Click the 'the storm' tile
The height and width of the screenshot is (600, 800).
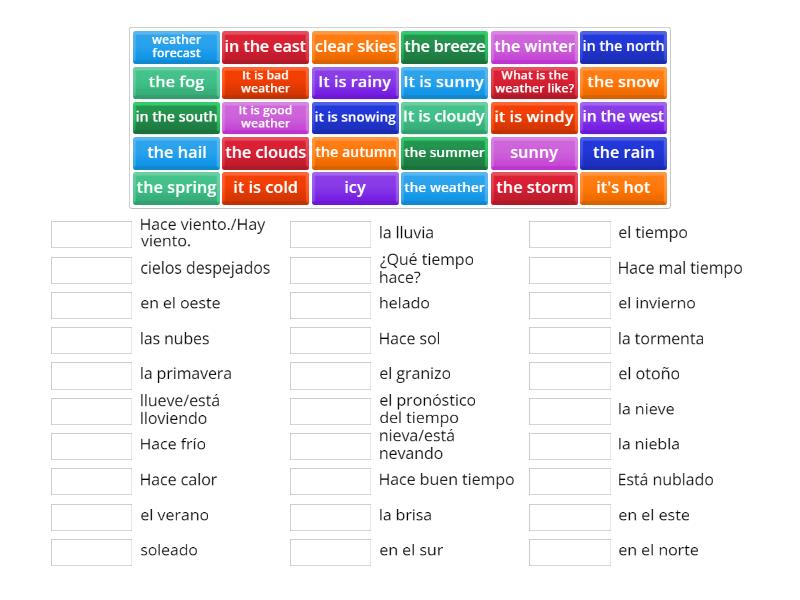534,187
